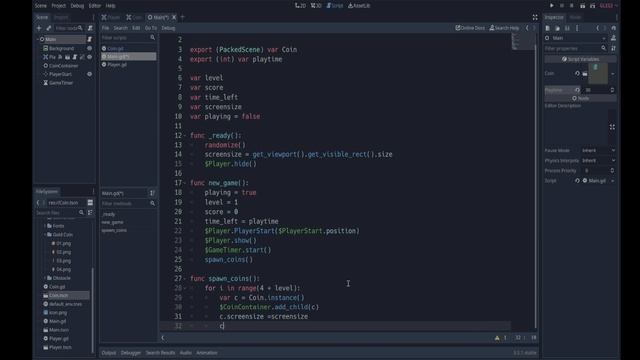
Task: Open the Go To menu
Action: tap(151, 28)
